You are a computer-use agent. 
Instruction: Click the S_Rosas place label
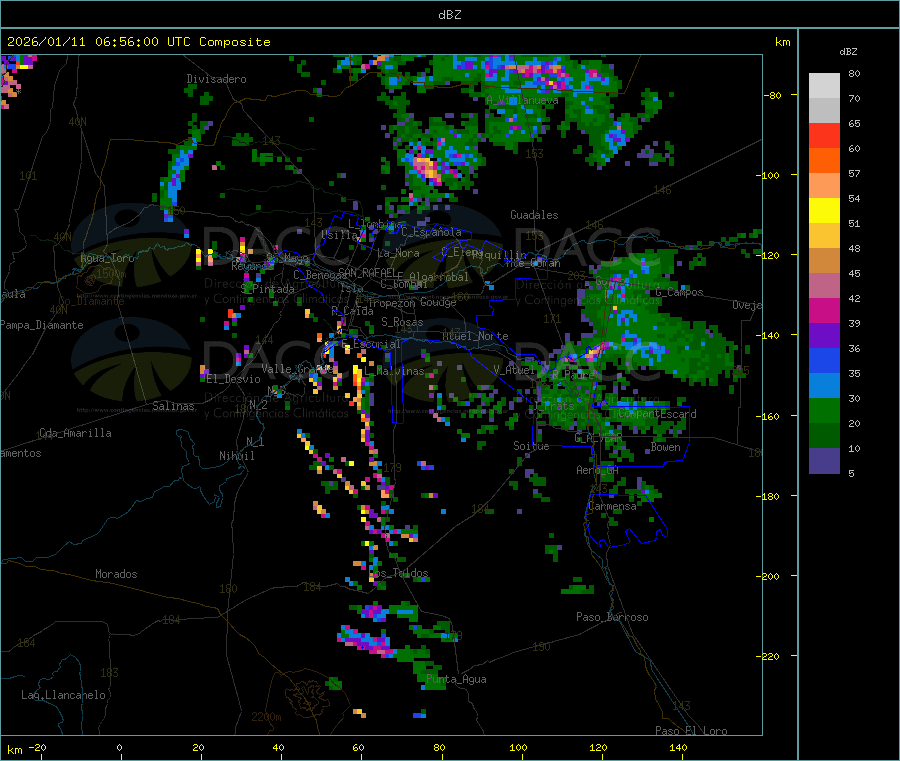click(x=402, y=322)
